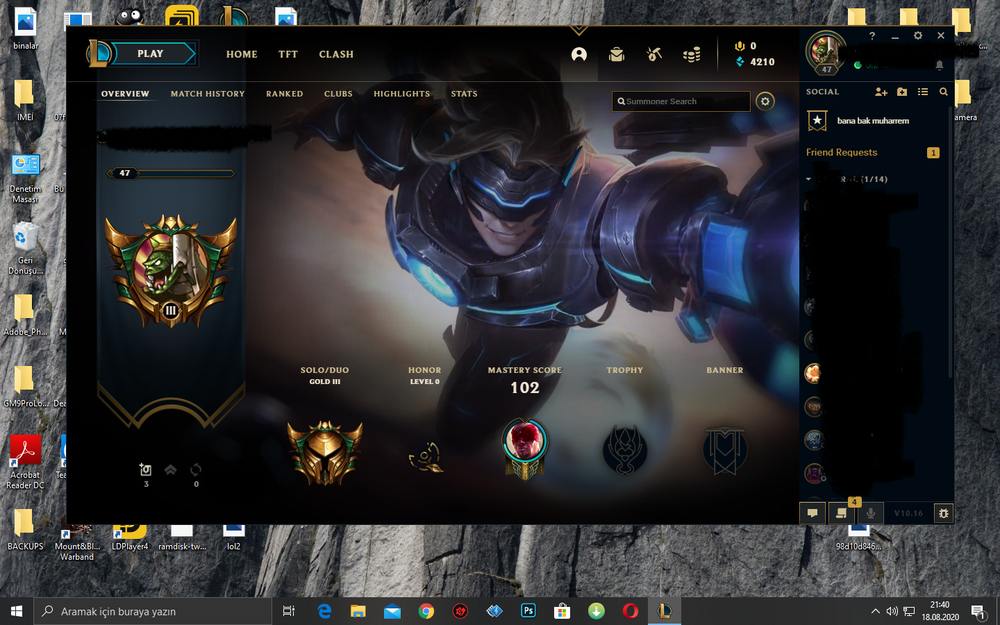
Task: Click the Trophy emblem
Action: (x=625, y=450)
